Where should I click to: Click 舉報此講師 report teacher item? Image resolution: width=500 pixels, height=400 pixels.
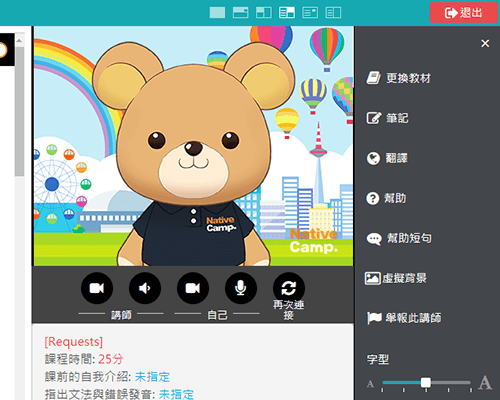tap(404, 318)
